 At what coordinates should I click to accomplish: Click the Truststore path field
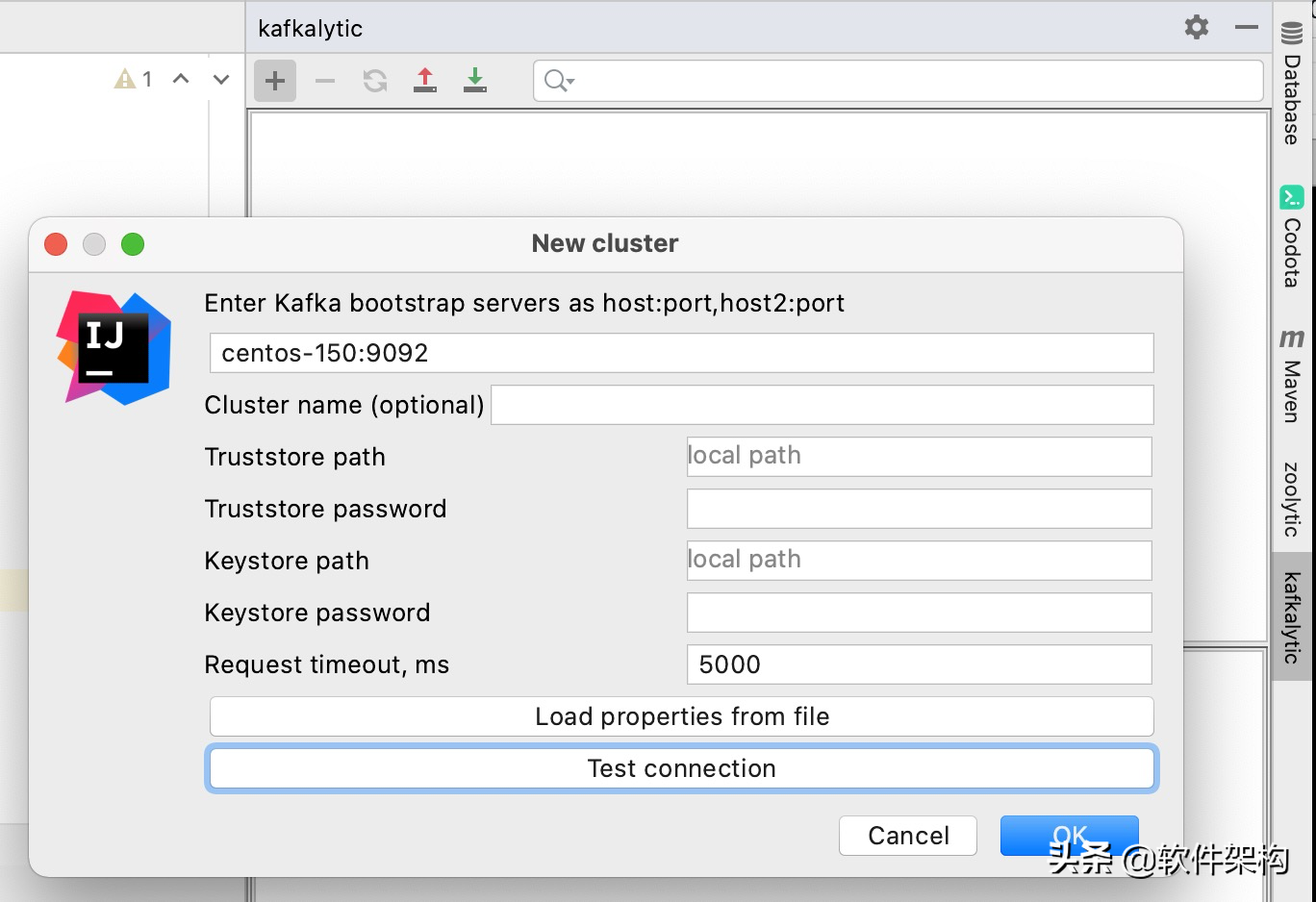(919, 457)
